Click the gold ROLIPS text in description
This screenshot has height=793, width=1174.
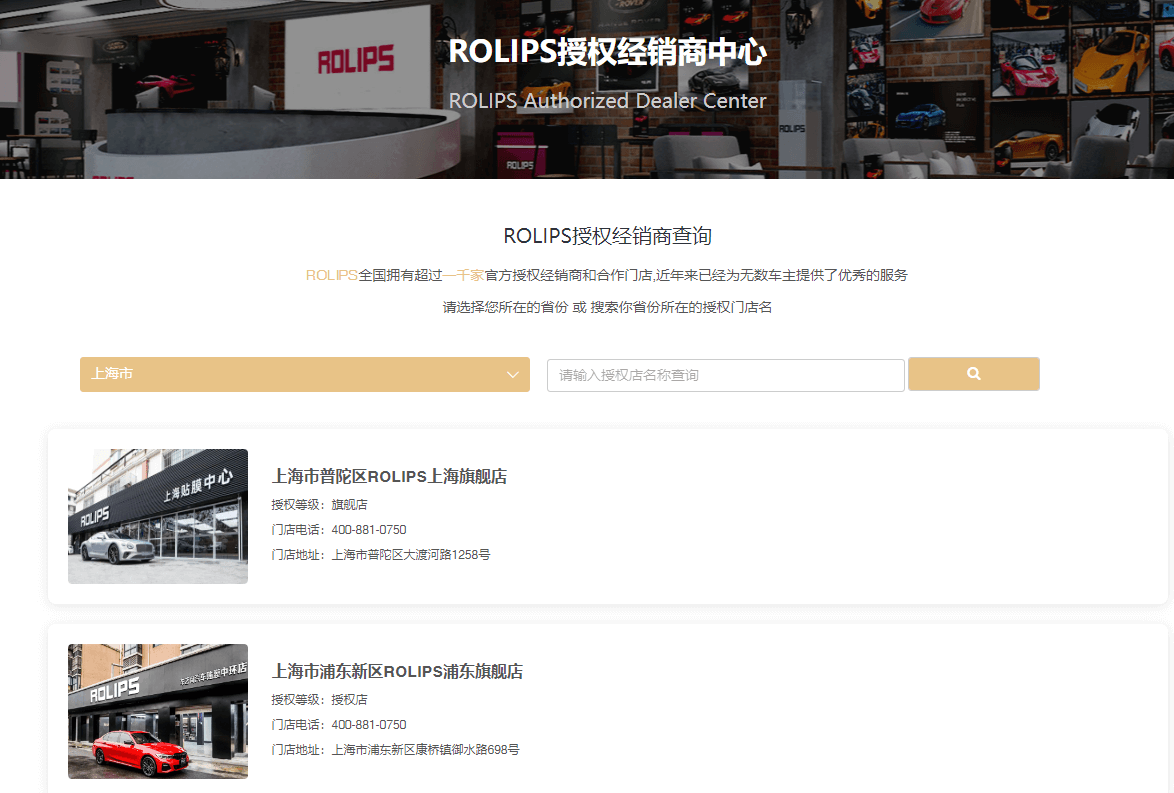(x=331, y=275)
